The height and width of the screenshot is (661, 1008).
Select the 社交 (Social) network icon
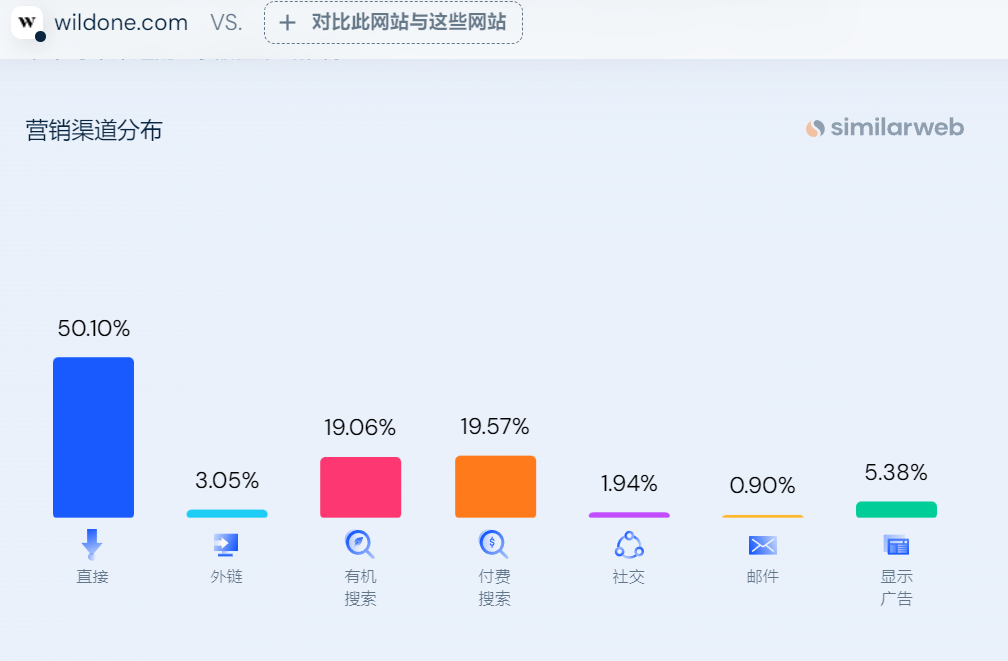coord(629,543)
